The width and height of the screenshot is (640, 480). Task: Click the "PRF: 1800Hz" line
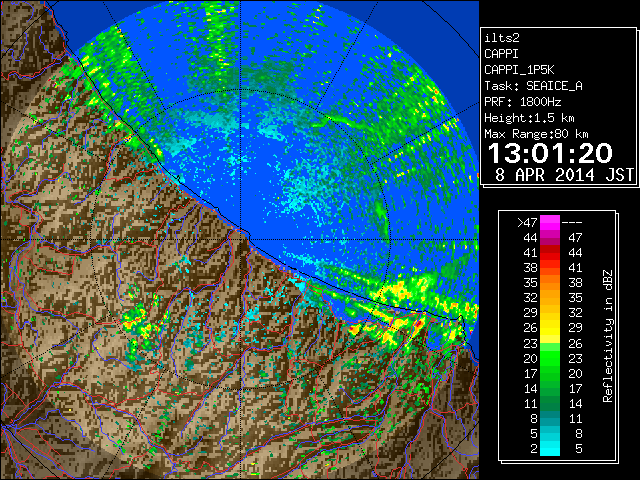tap(523, 102)
